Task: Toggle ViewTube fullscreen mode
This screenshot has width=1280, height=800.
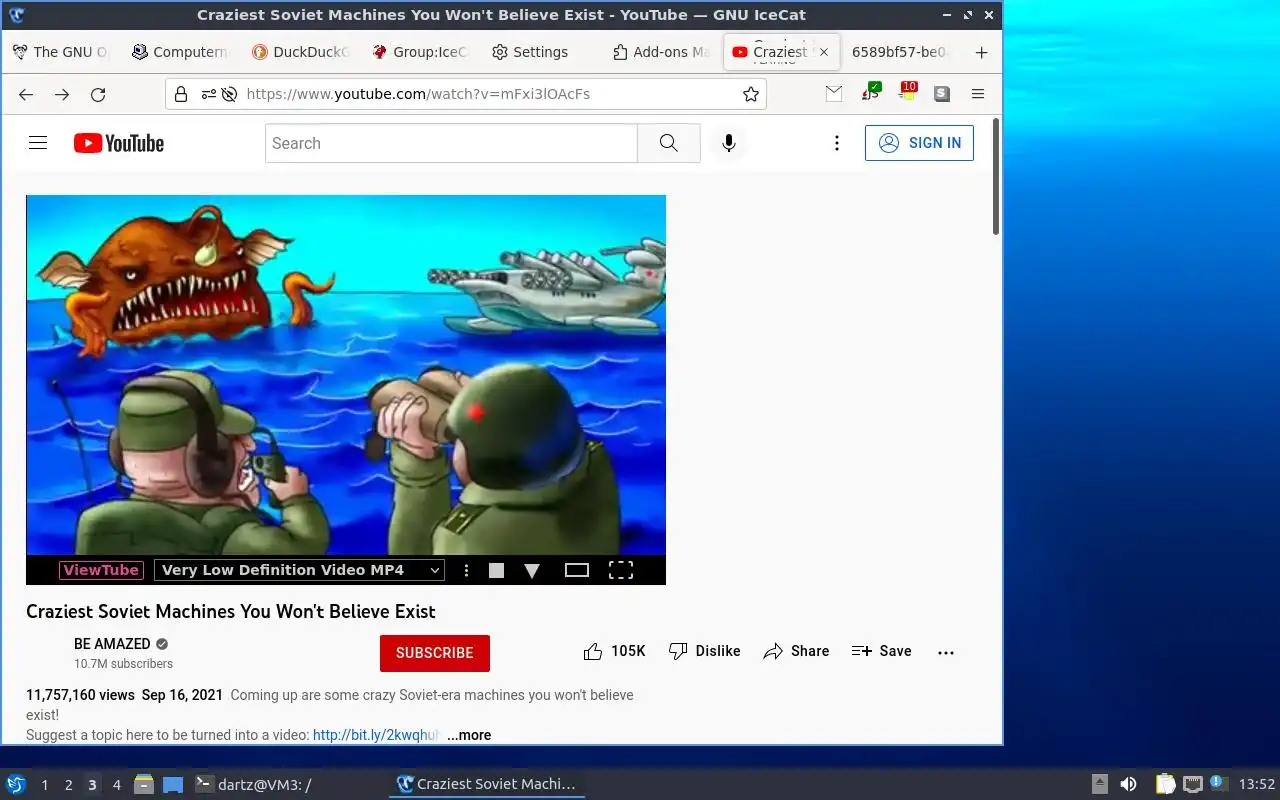Action: point(621,570)
